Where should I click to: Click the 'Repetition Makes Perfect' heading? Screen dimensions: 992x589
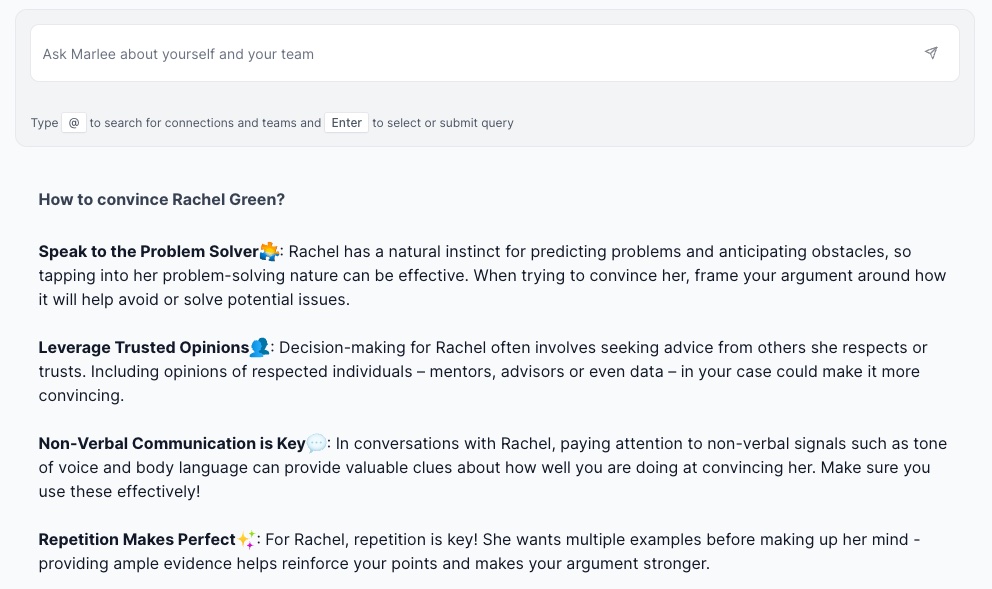coord(137,539)
